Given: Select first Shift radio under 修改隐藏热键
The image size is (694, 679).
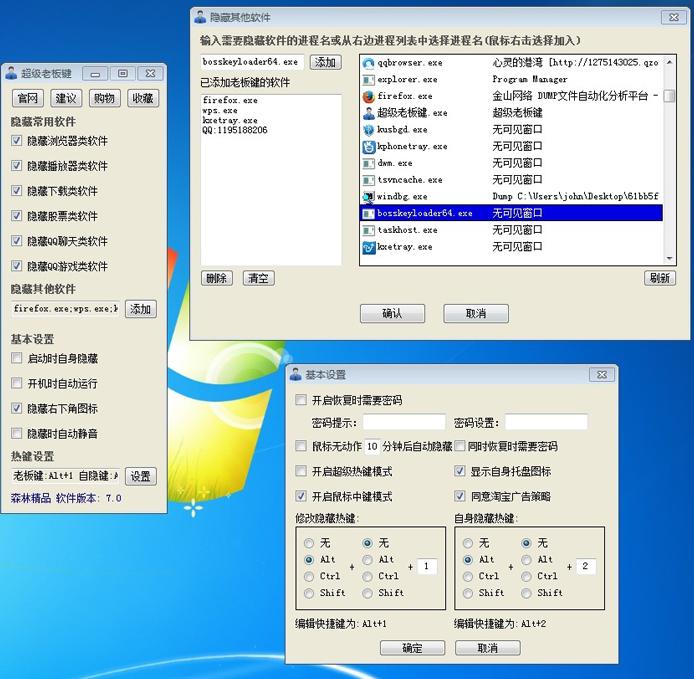Looking at the screenshot, I should (x=309, y=593).
